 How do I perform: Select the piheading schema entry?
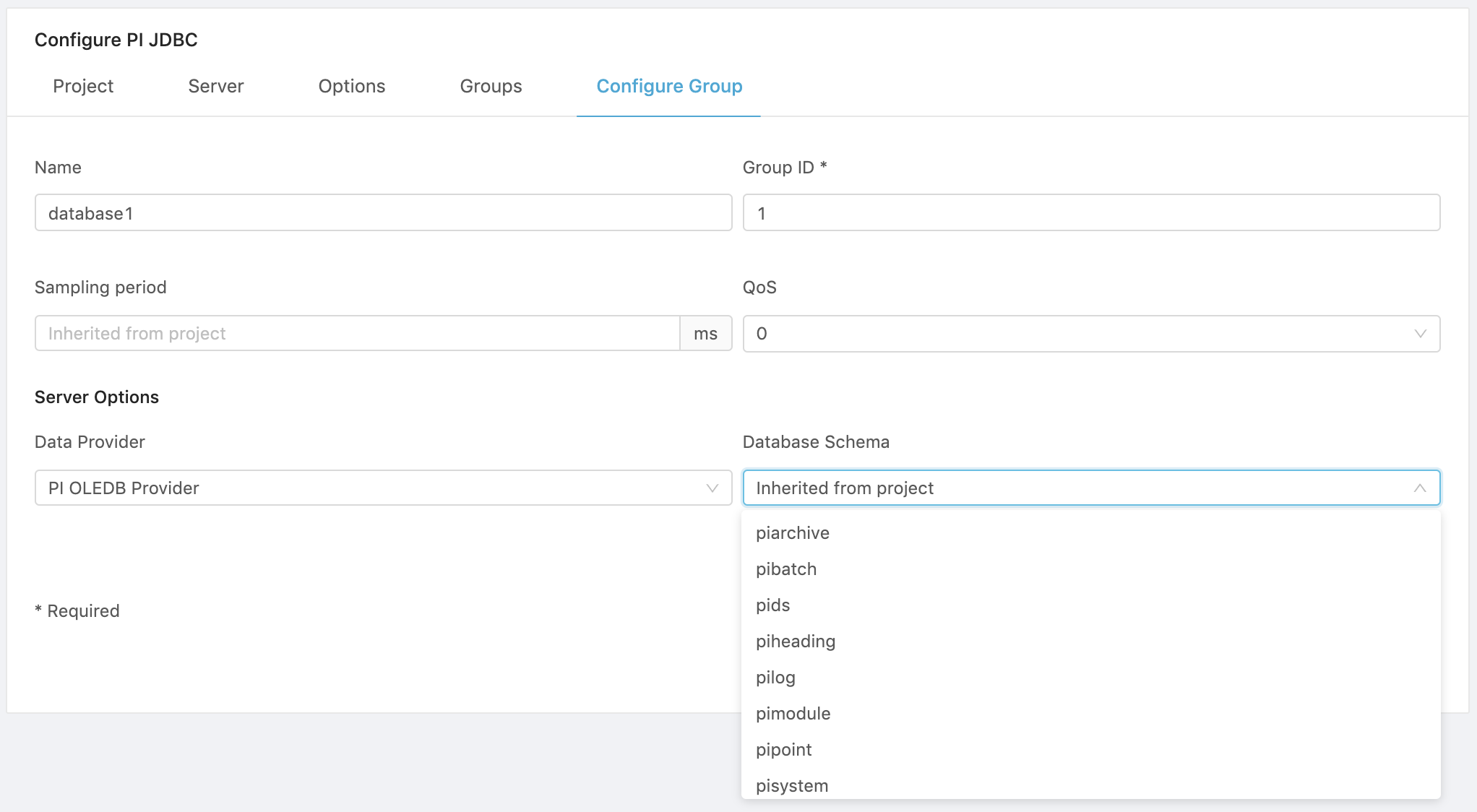click(x=795, y=641)
